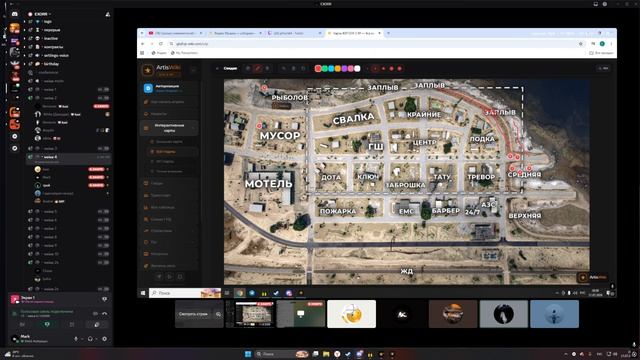Expand the logs category arrow

pos(24,22)
